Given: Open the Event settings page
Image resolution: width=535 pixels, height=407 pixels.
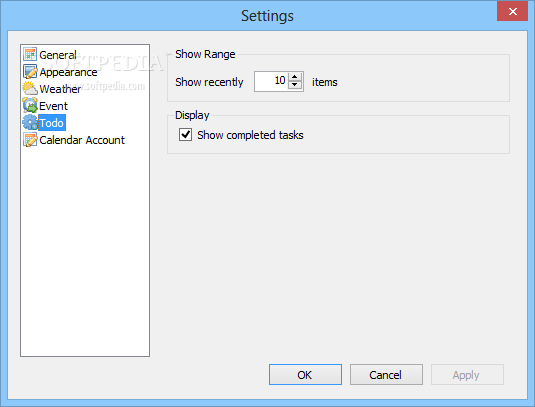Looking at the screenshot, I should (x=53, y=106).
